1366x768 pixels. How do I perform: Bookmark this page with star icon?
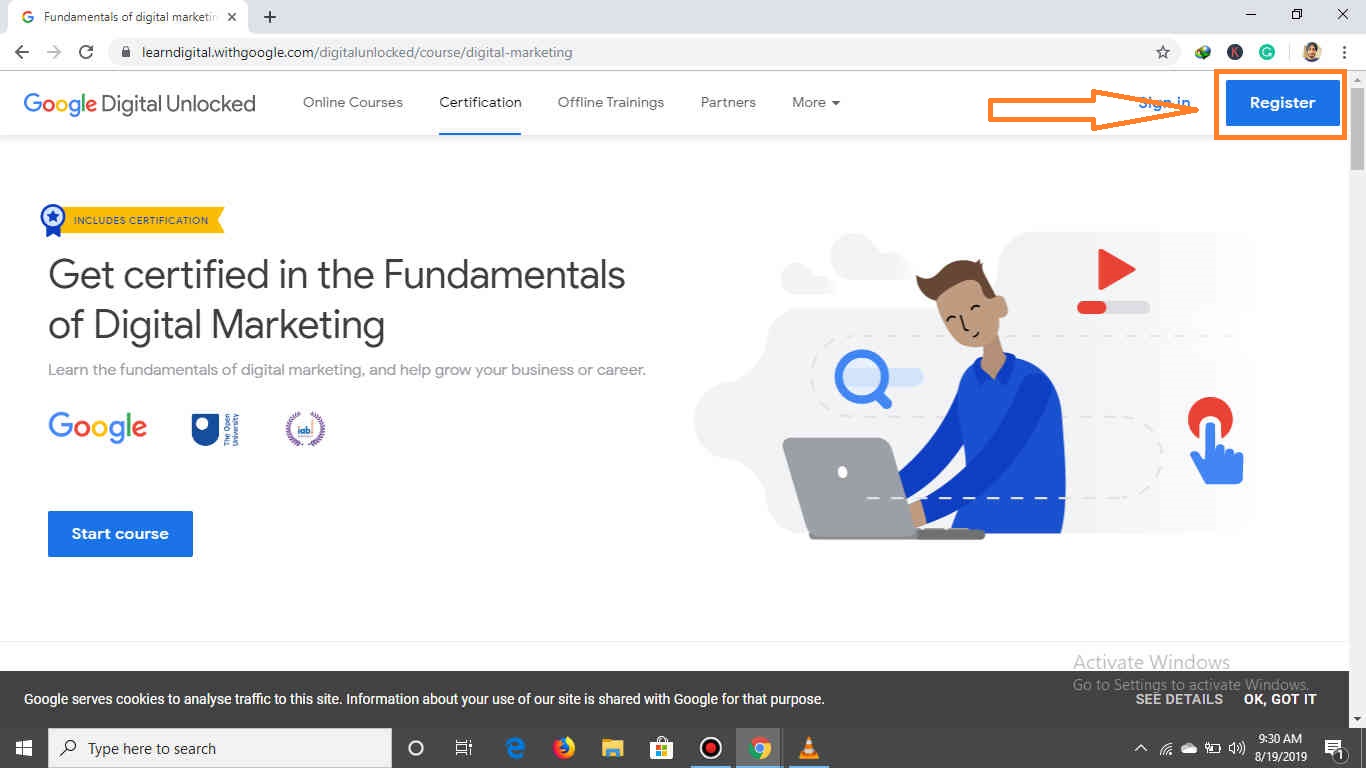1162,52
